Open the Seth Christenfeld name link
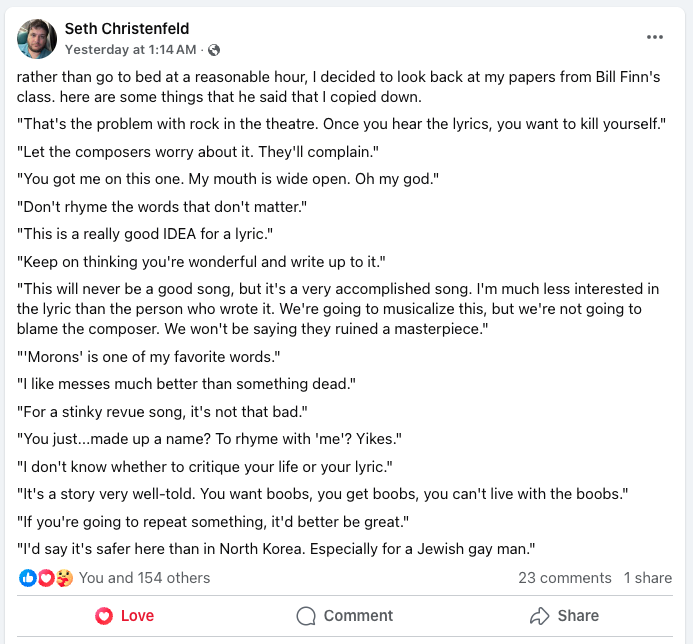Viewport: 693px width, 644px height. [126, 29]
